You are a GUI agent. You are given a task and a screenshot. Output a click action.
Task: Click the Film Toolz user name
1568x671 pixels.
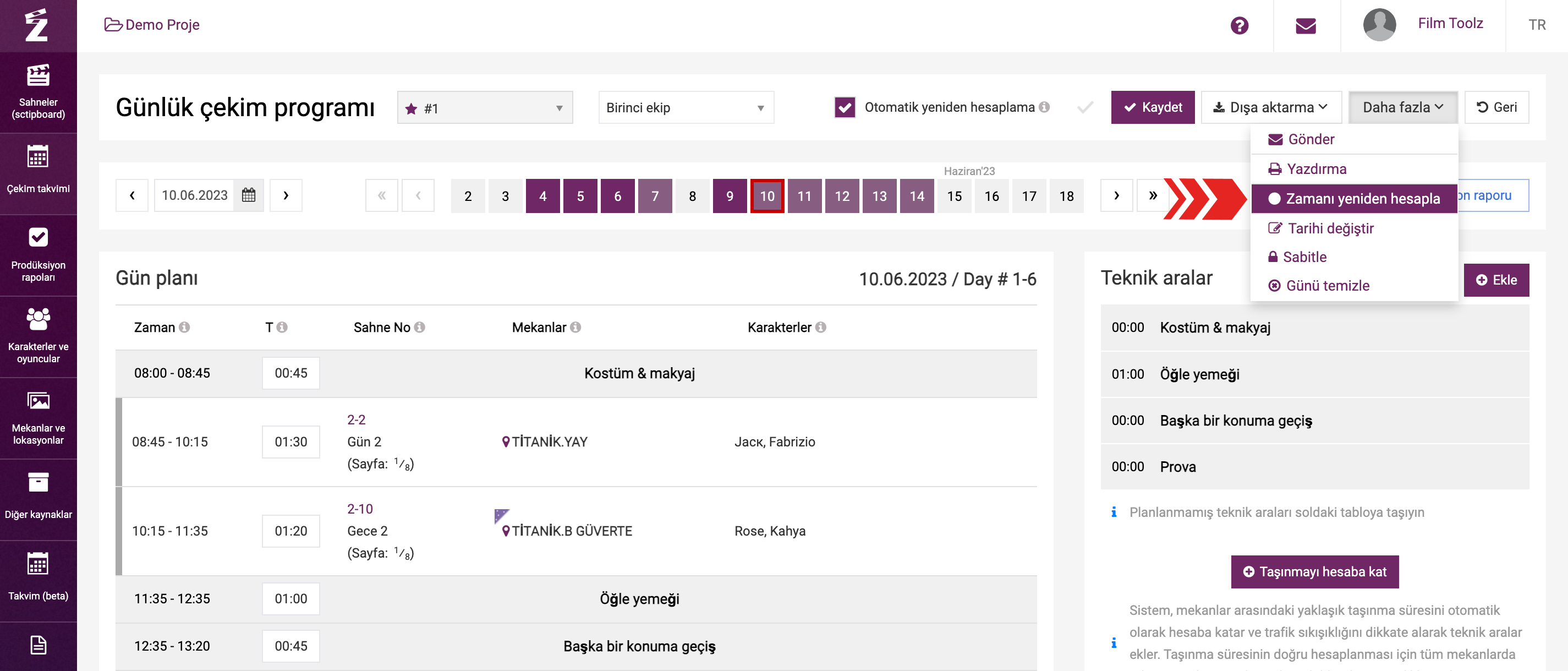click(x=1450, y=24)
